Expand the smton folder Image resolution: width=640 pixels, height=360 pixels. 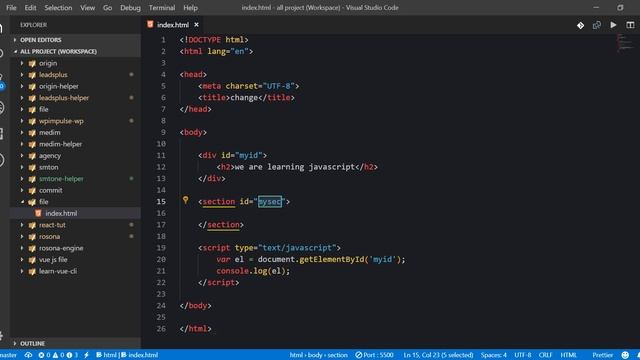pyautogui.click(x=76, y=167)
